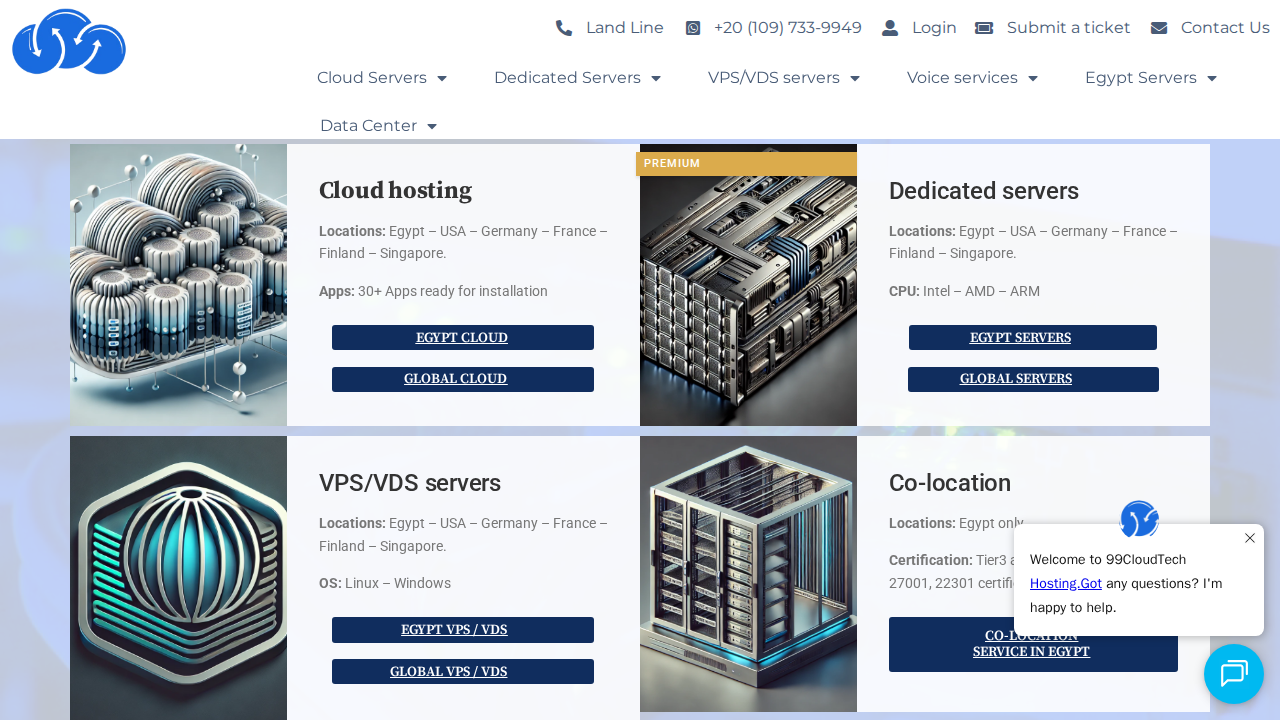Click the envelope icon beside Contact Us

(1159, 28)
